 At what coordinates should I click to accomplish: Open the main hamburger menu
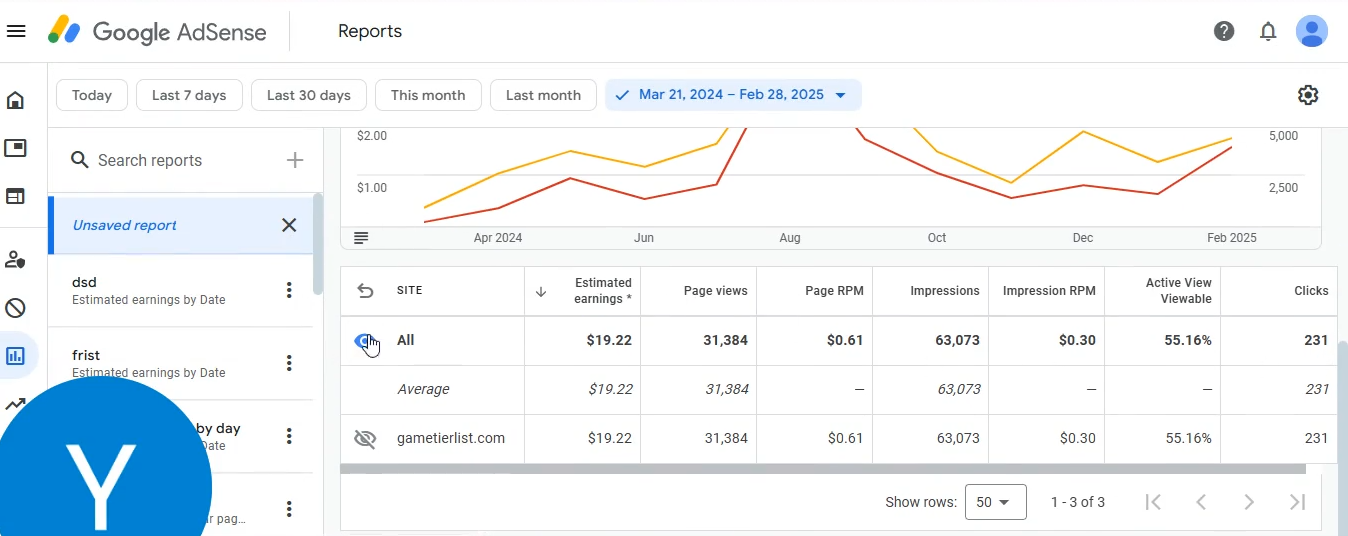click(16, 31)
